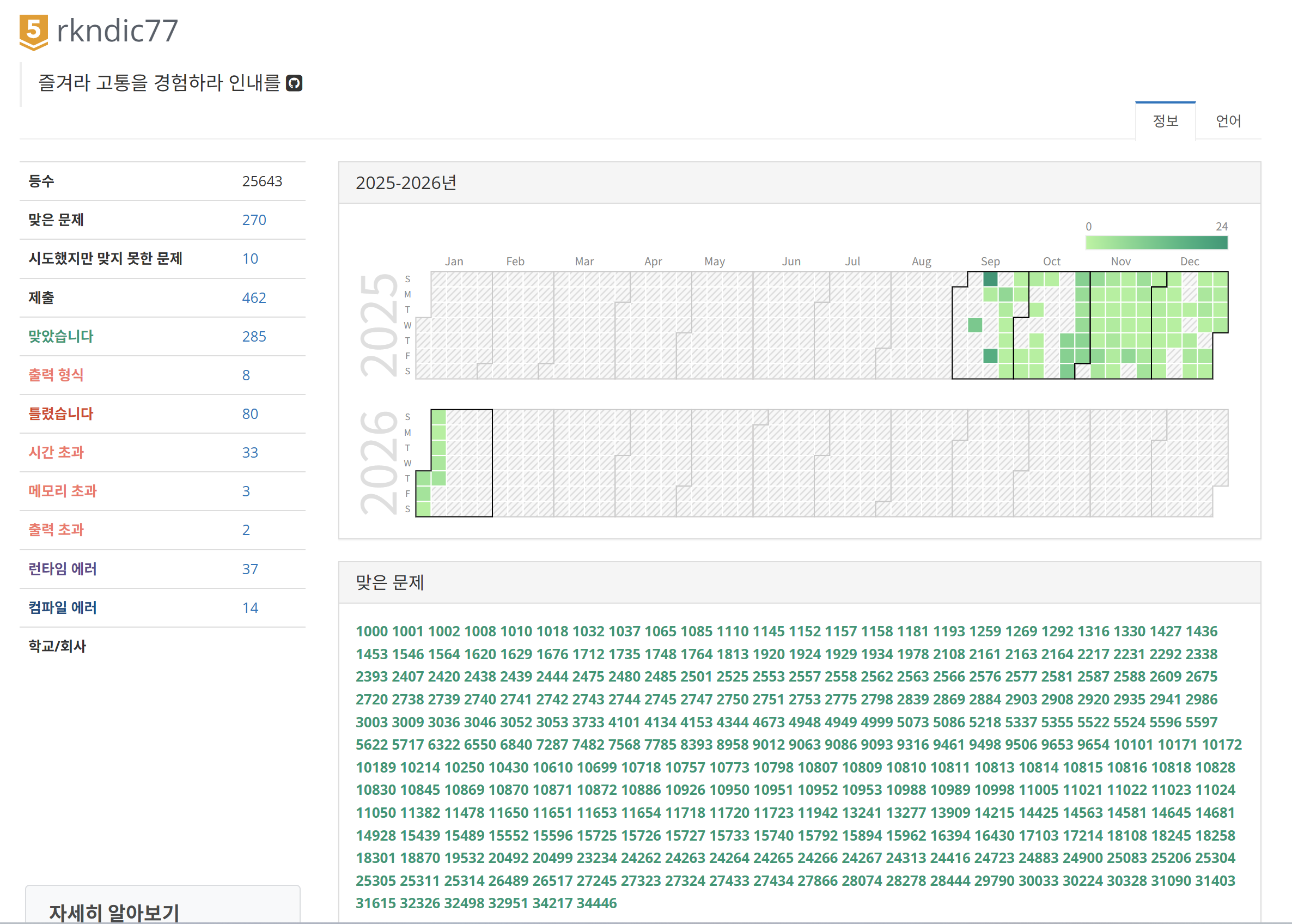Click first green January 2026 Sunday cell
This screenshot has width=1292, height=924.
438,417
